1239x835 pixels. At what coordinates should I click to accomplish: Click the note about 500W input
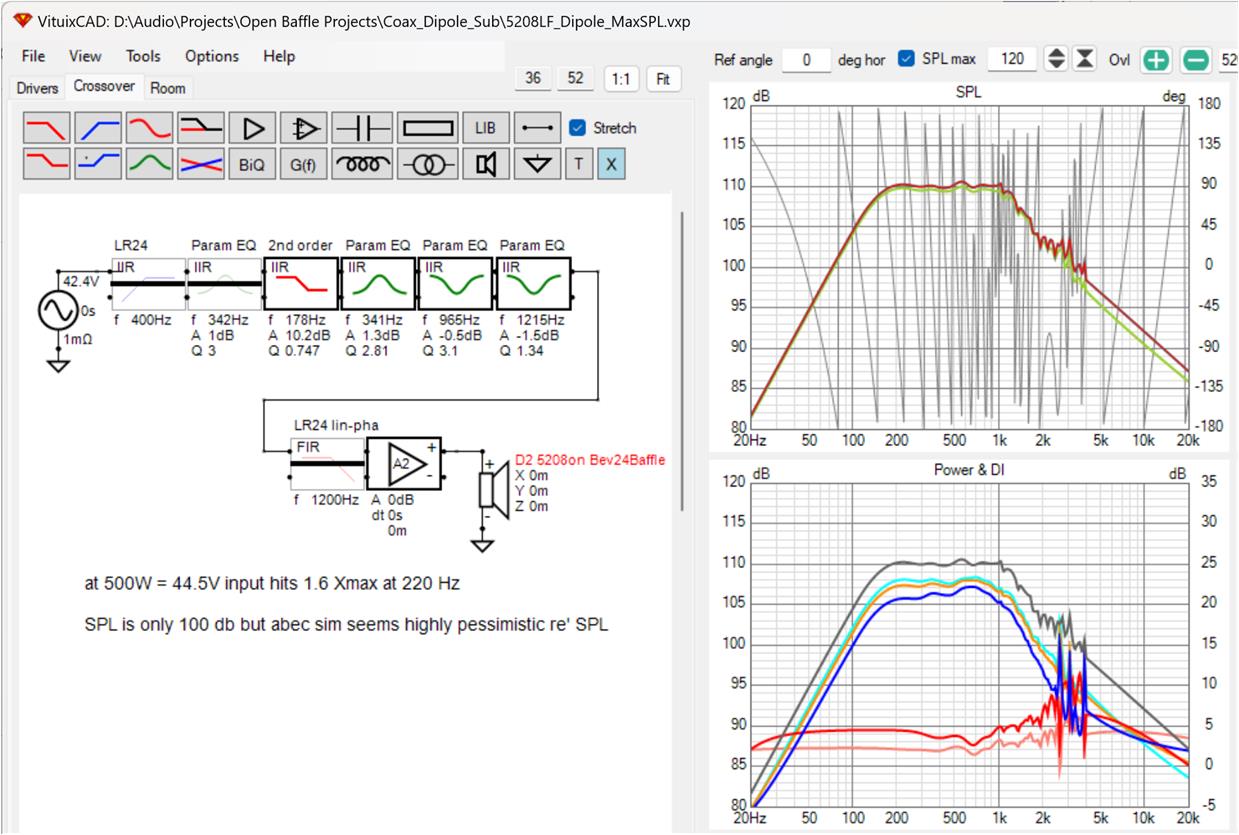[272, 584]
